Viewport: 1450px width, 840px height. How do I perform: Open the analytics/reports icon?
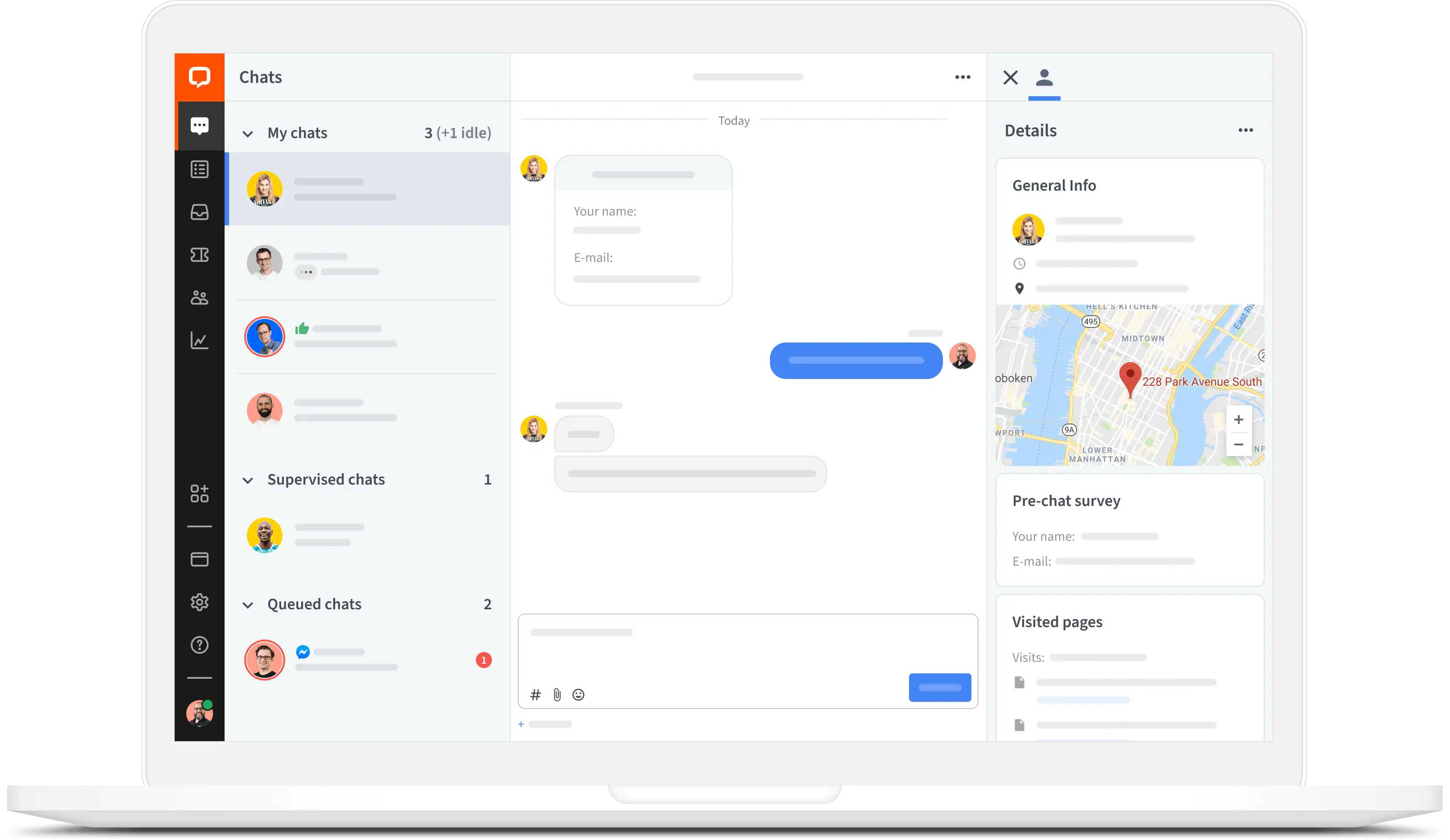pyautogui.click(x=199, y=341)
